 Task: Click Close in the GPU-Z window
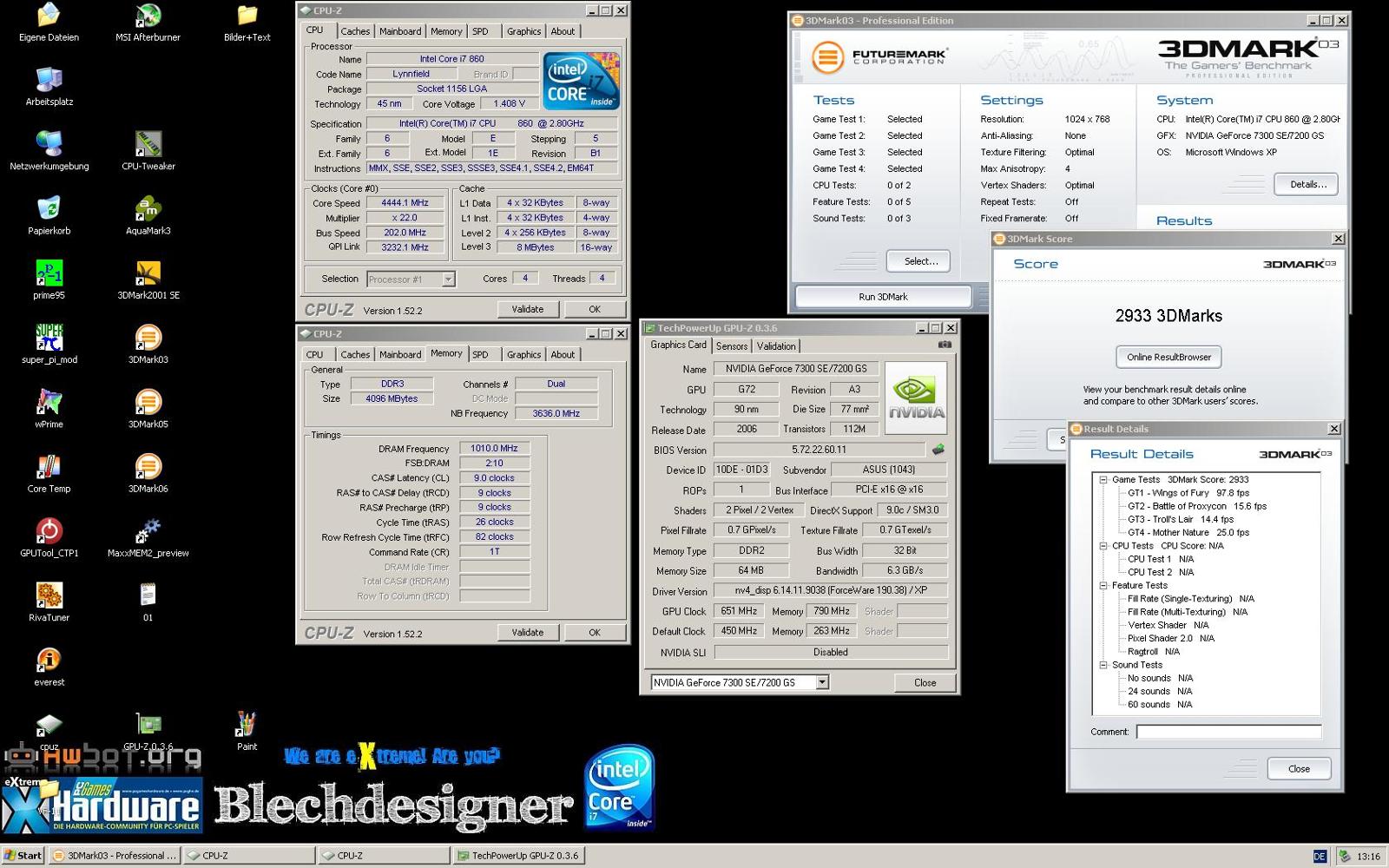tap(925, 683)
